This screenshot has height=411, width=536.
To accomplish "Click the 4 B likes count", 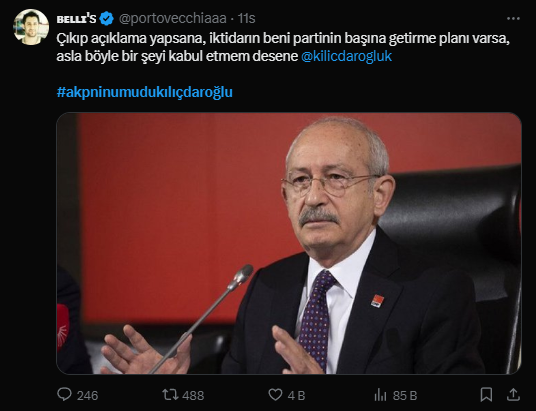I will pos(296,396).
